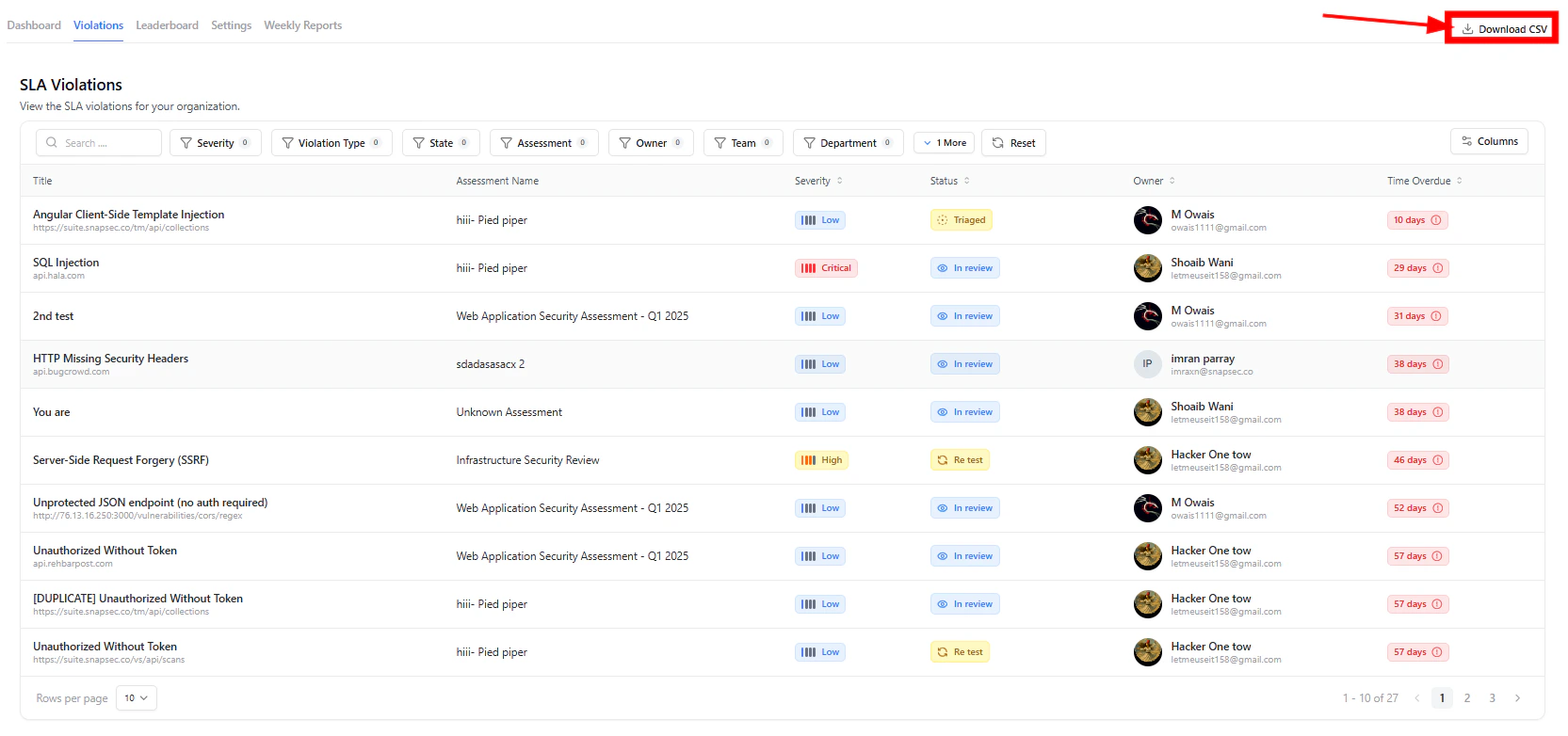The height and width of the screenshot is (736, 1568).
Task: Click Unknown Assessment cell
Action: 509,412
